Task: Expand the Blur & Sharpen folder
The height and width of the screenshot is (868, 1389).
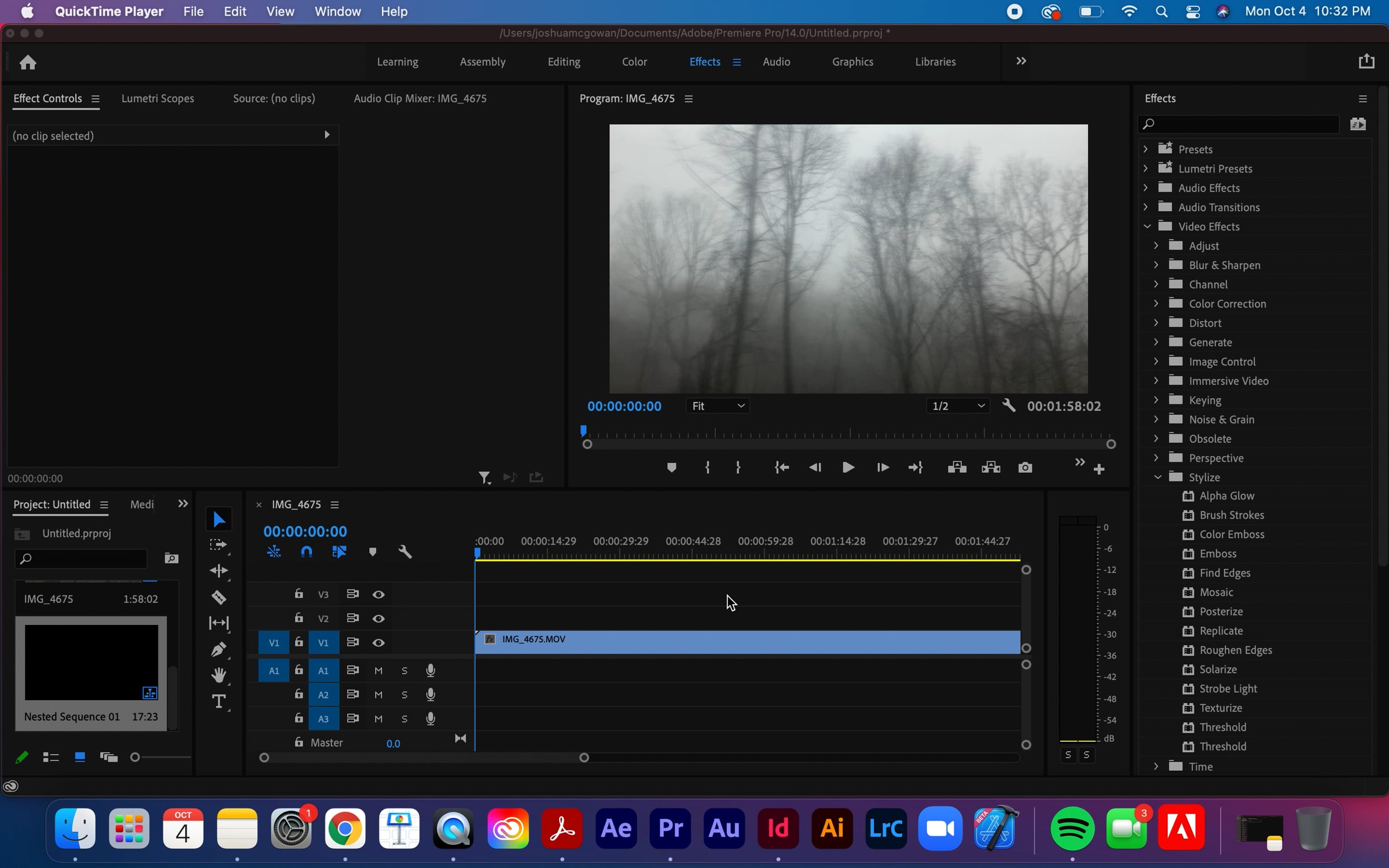Action: coord(1156,265)
